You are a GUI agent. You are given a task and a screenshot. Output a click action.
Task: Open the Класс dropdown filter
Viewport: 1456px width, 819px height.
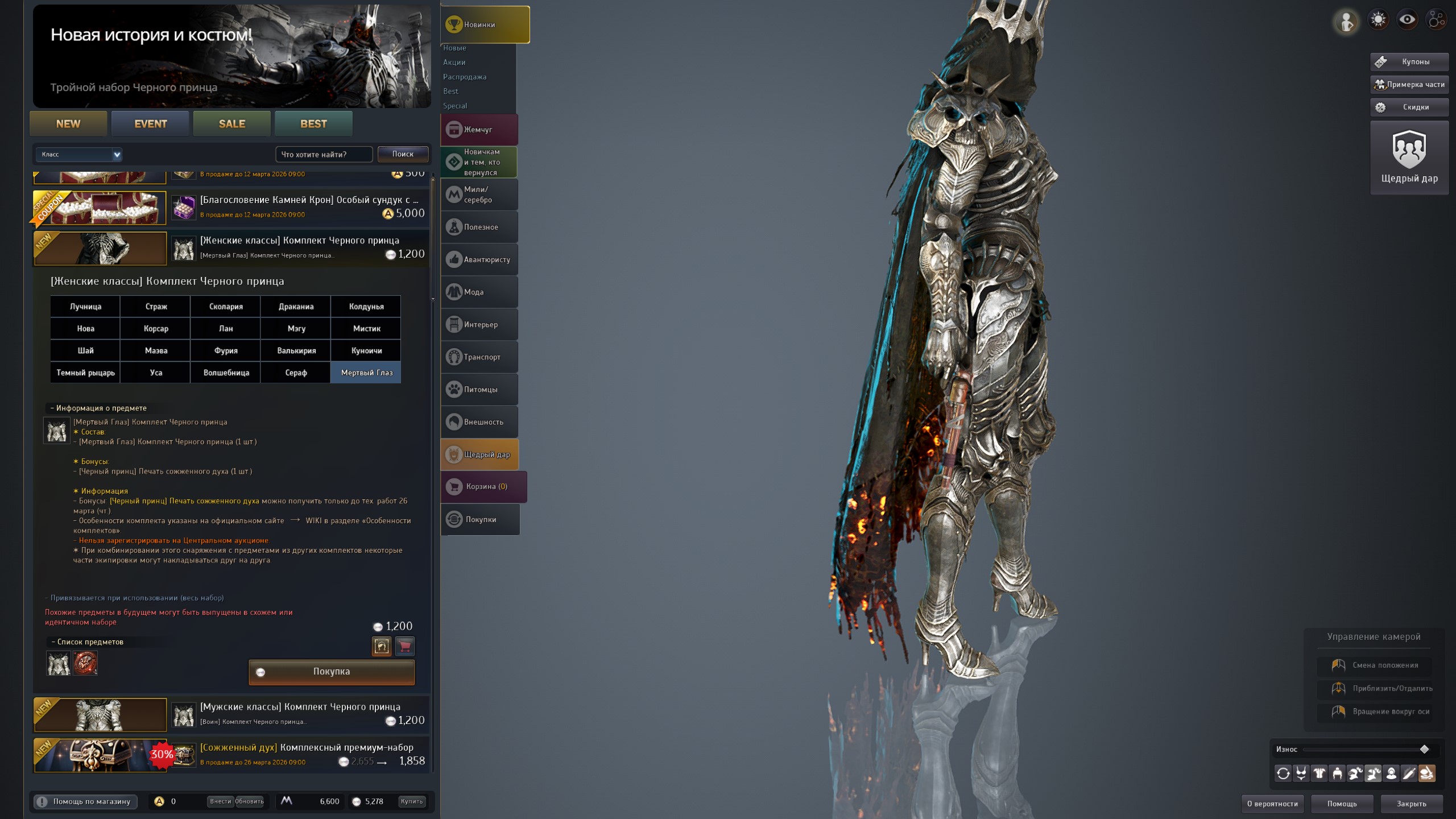tap(78, 154)
